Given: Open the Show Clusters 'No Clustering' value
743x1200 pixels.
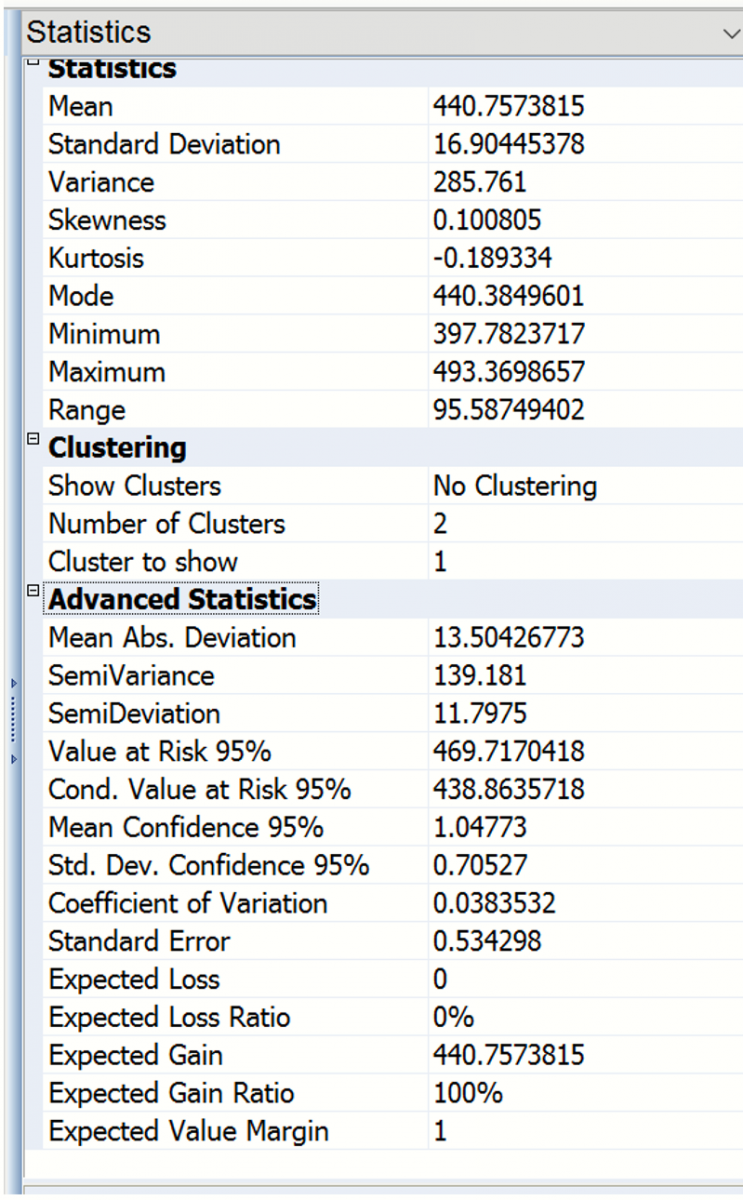Looking at the screenshot, I should 514,486.
